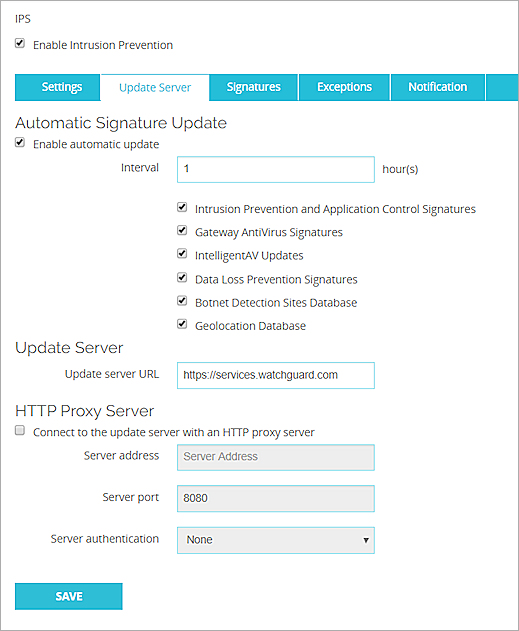Screen dimensions: 519x631
Task: Toggle Enable automatic update checkbox
Action: [20, 143]
